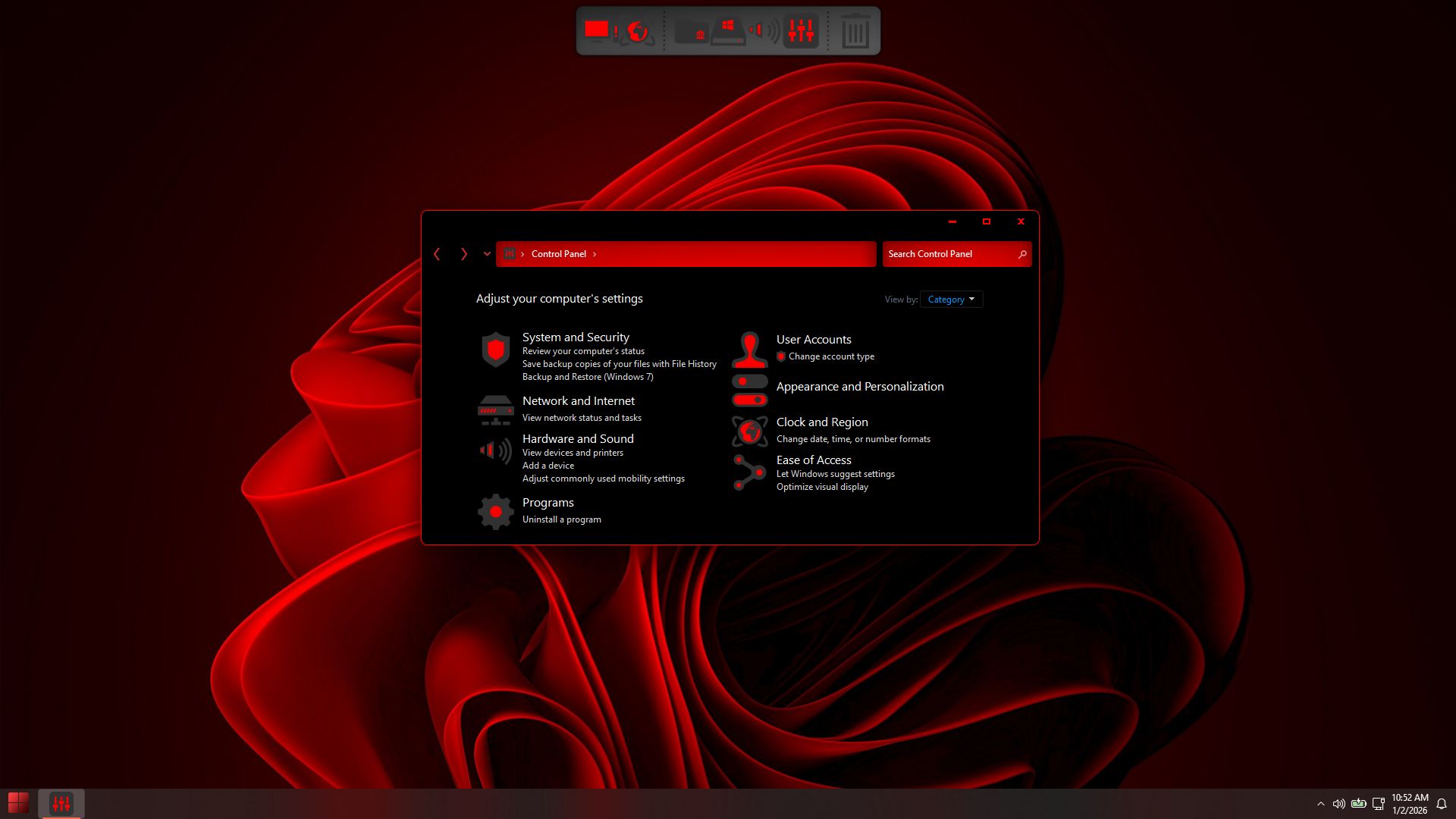1456x819 pixels.
Task: Open the Programs gear icon
Action: coord(495,512)
